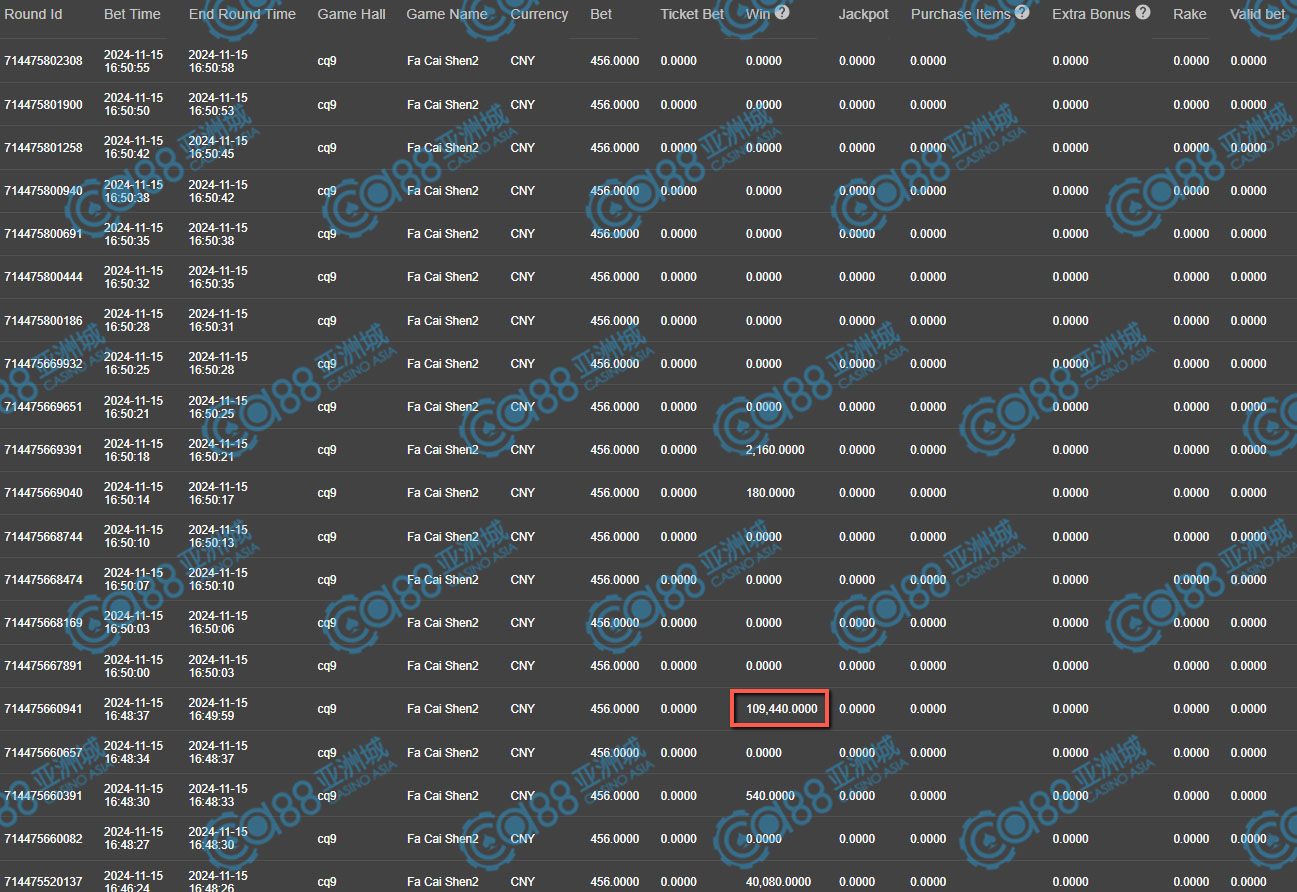
Task: Click Fa Cai Shen2 in round 714475660391 row
Action: point(443,796)
